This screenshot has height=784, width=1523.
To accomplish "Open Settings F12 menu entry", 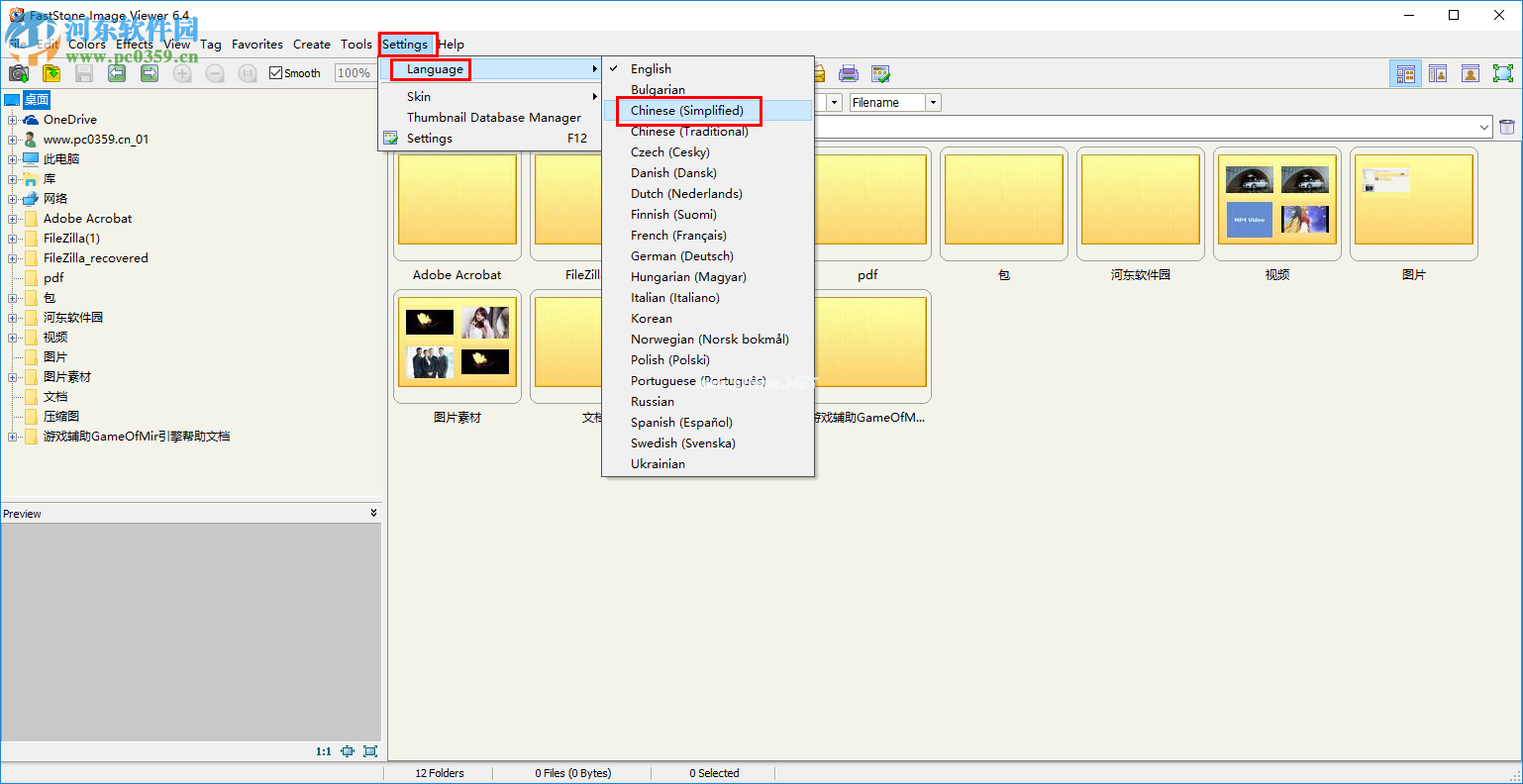I will coord(490,139).
